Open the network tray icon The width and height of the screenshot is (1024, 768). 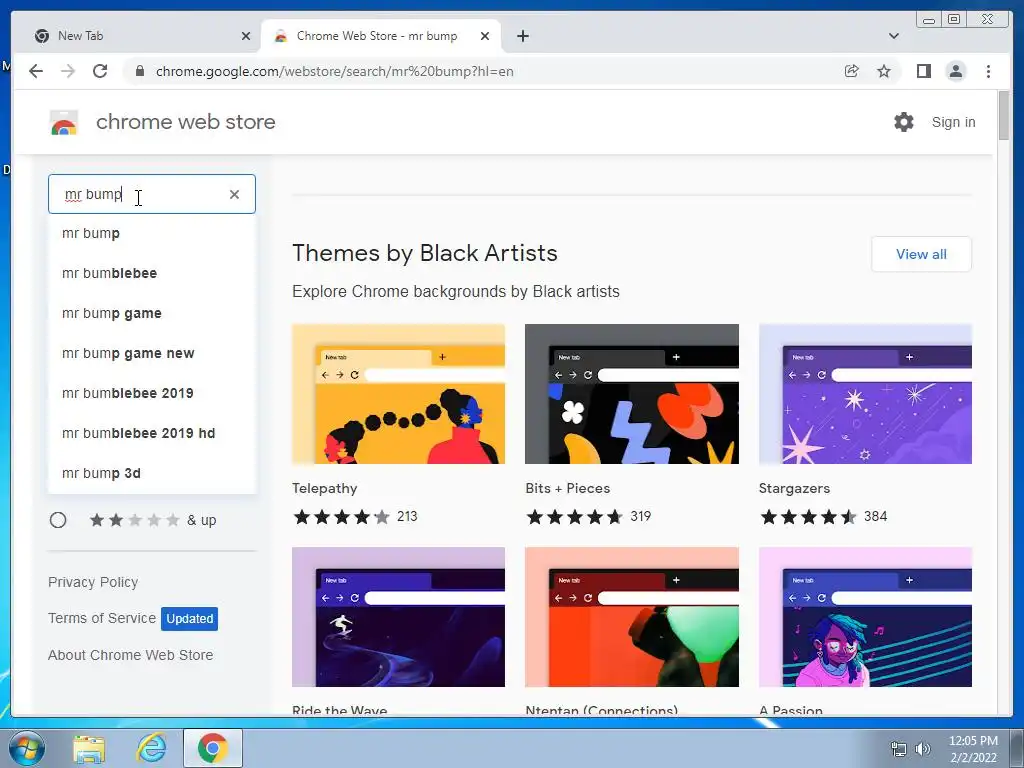coord(899,749)
